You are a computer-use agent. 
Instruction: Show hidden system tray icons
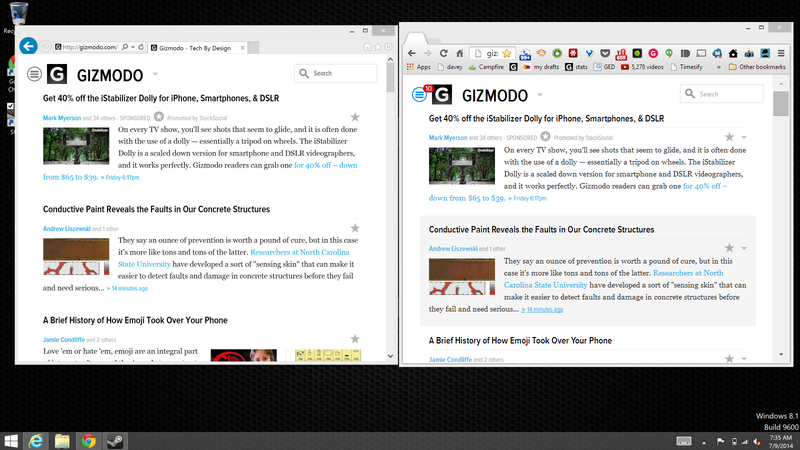click(x=704, y=442)
